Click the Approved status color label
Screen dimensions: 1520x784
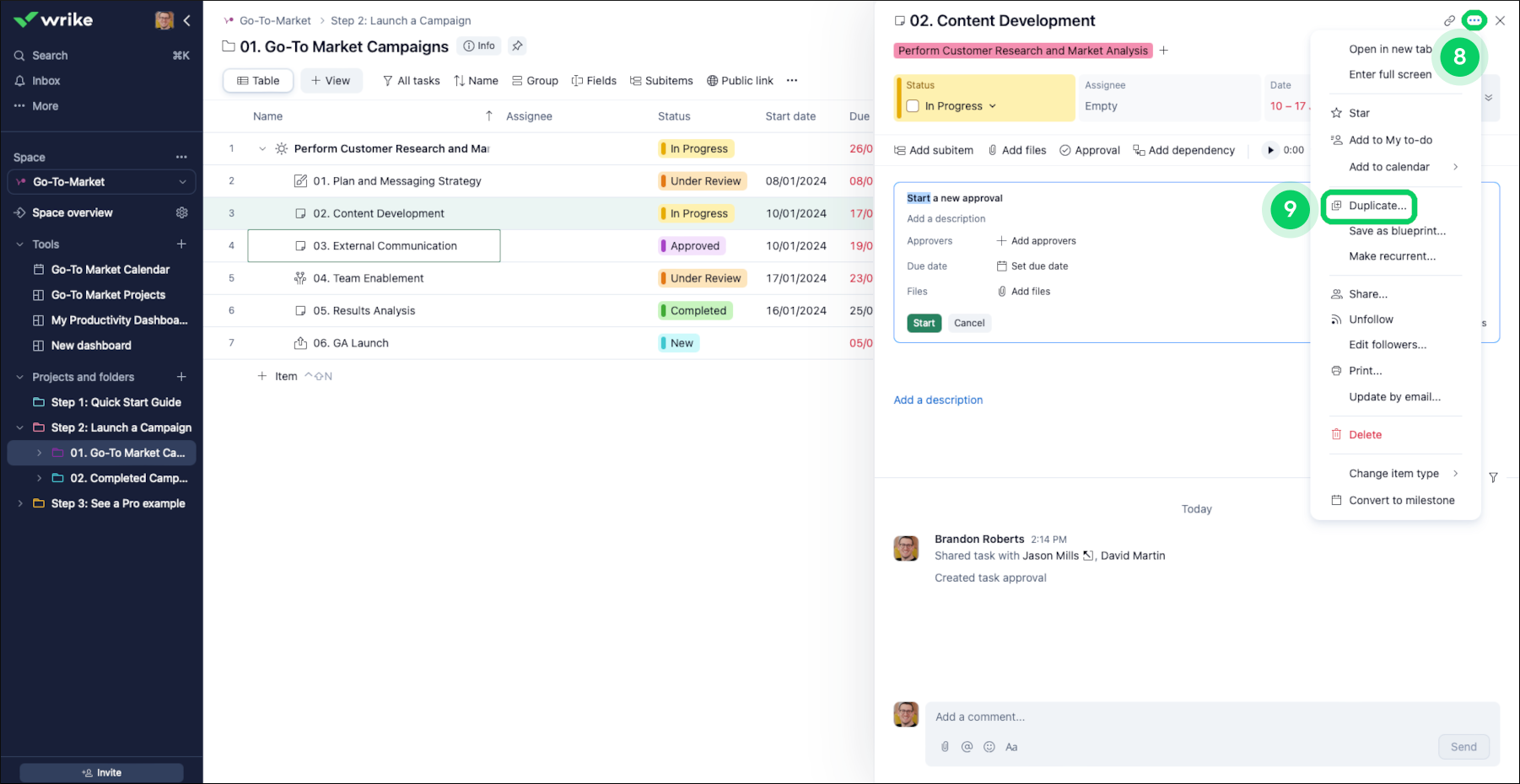(693, 246)
